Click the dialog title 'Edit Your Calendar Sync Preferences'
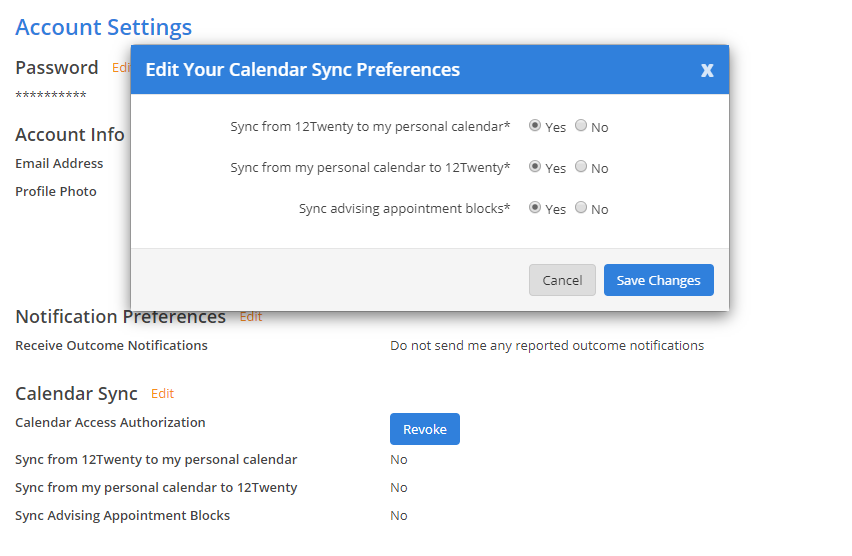The width and height of the screenshot is (852, 556). [303, 70]
